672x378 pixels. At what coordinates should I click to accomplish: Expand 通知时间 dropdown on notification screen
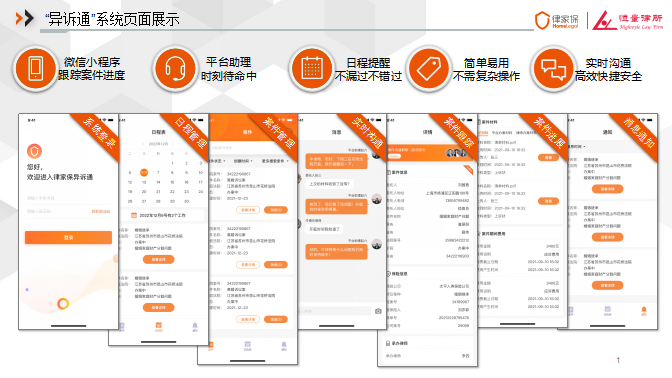pyautogui.click(x=577, y=147)
